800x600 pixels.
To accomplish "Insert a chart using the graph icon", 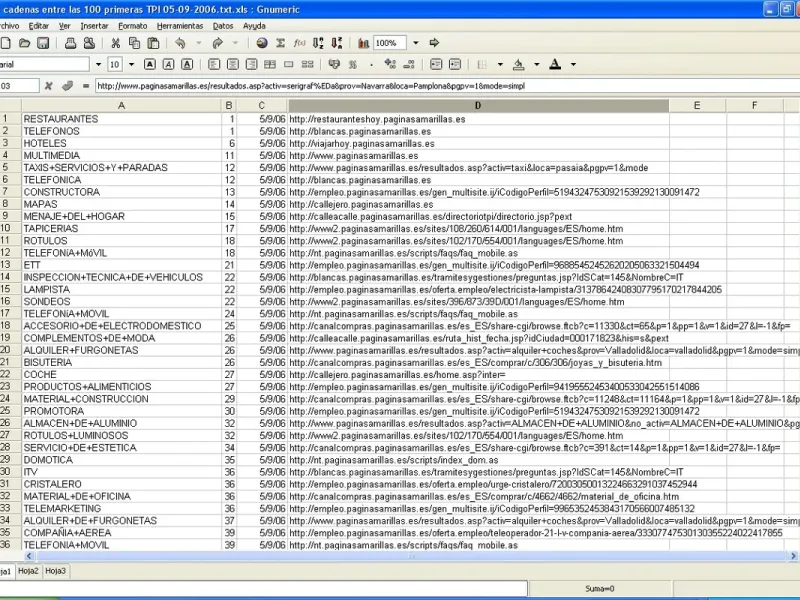I will click(363, 43).
